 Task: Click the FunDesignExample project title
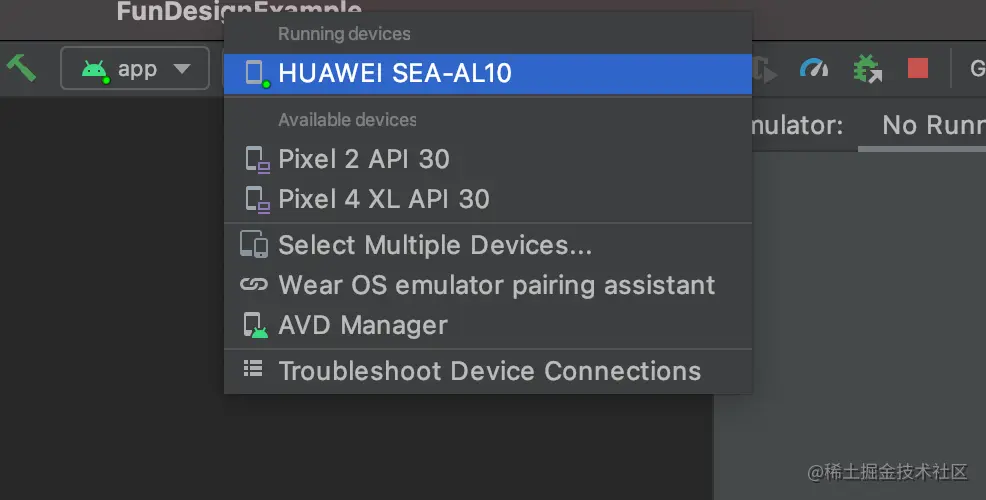239,11
